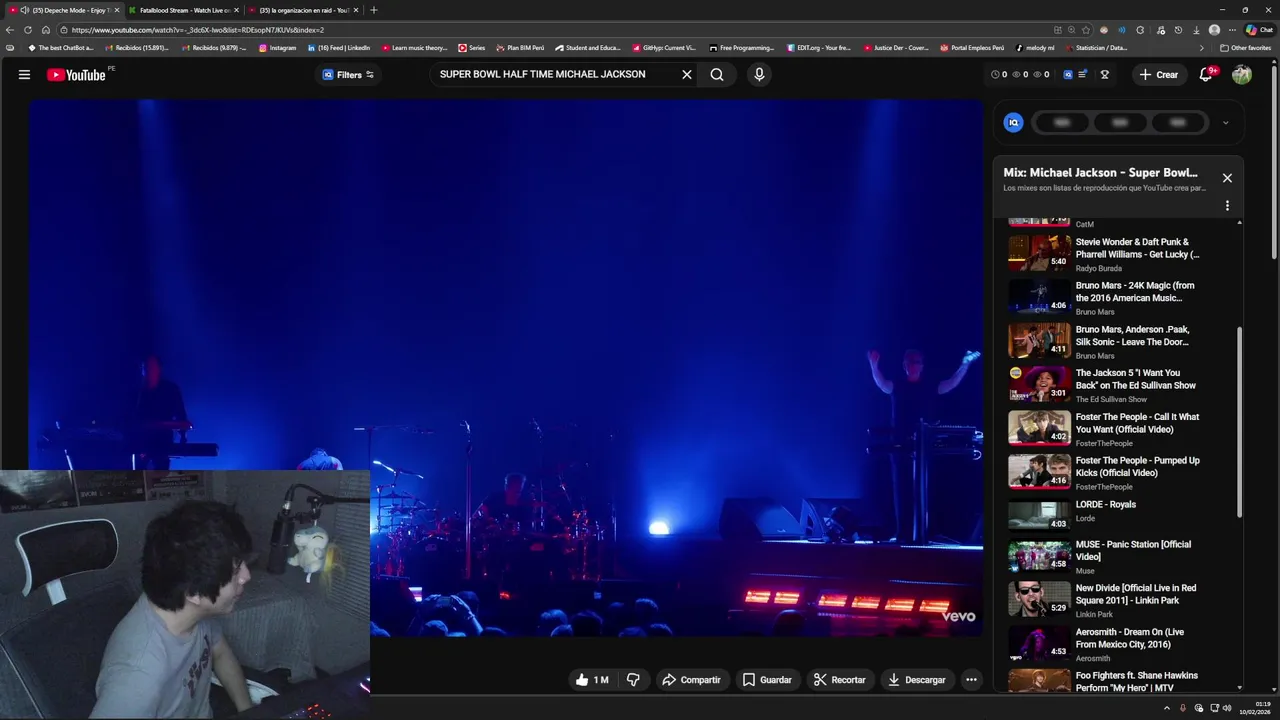Dislike the video with thumbs-down
This screenshot has width=1280, height=720.
633,680
